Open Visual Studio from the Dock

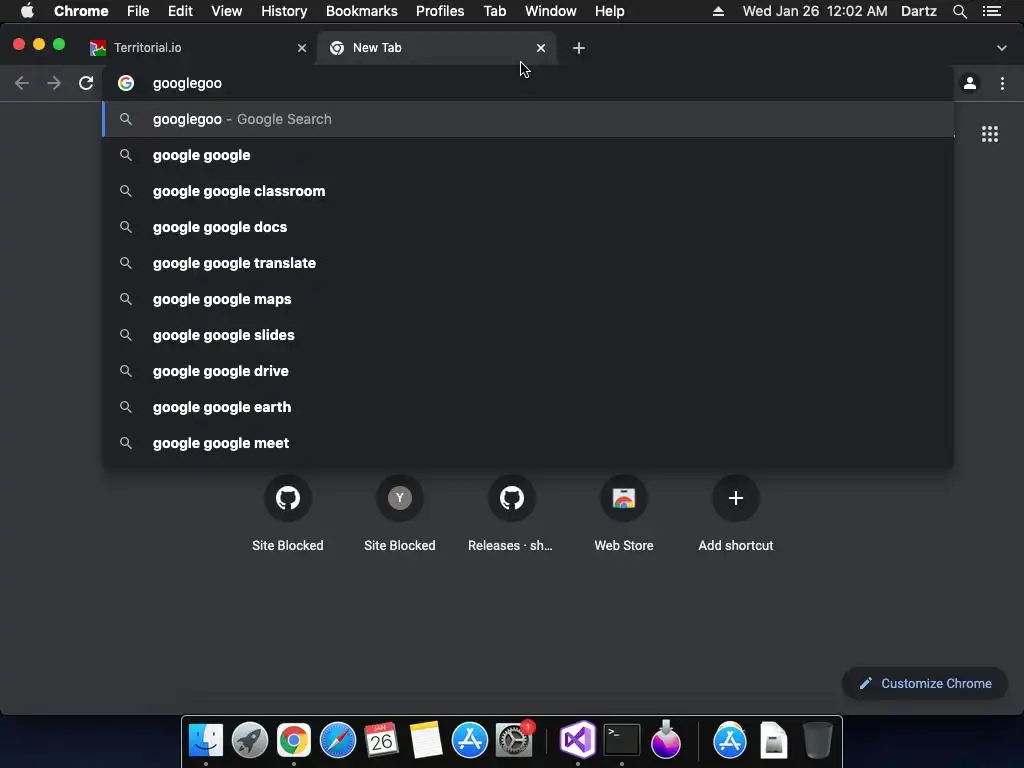(x=578, y=741)
